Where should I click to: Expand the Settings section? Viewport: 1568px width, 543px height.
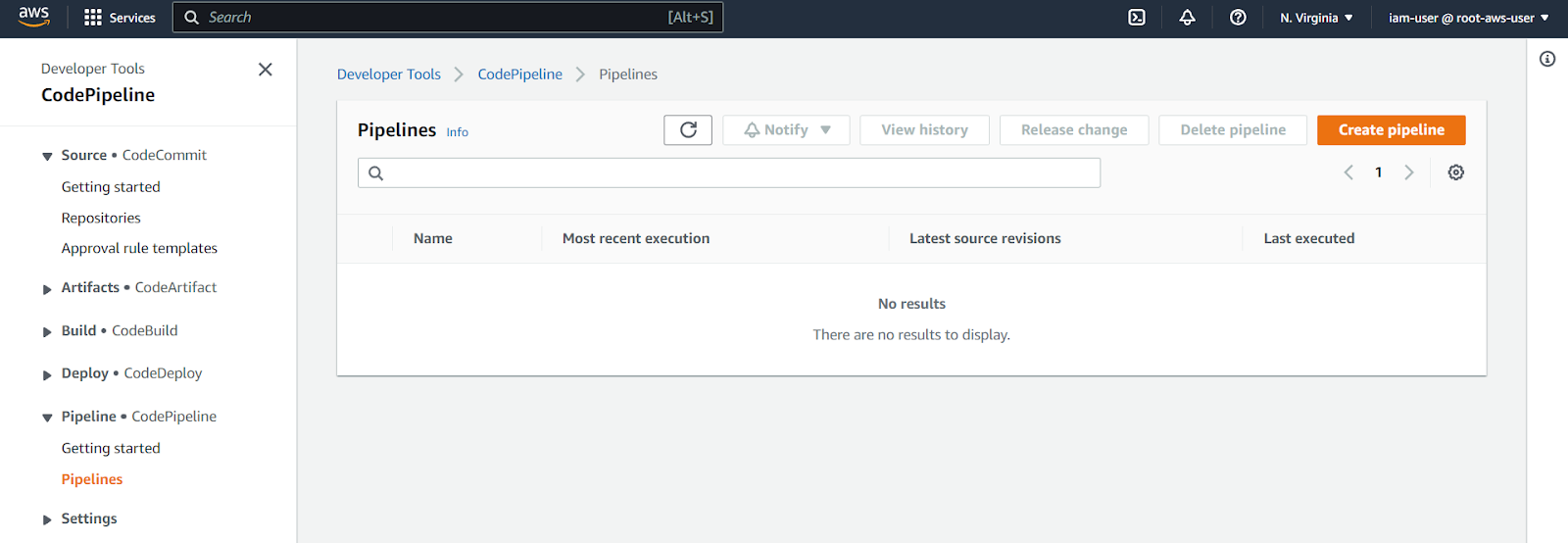[x=47, y=519]
